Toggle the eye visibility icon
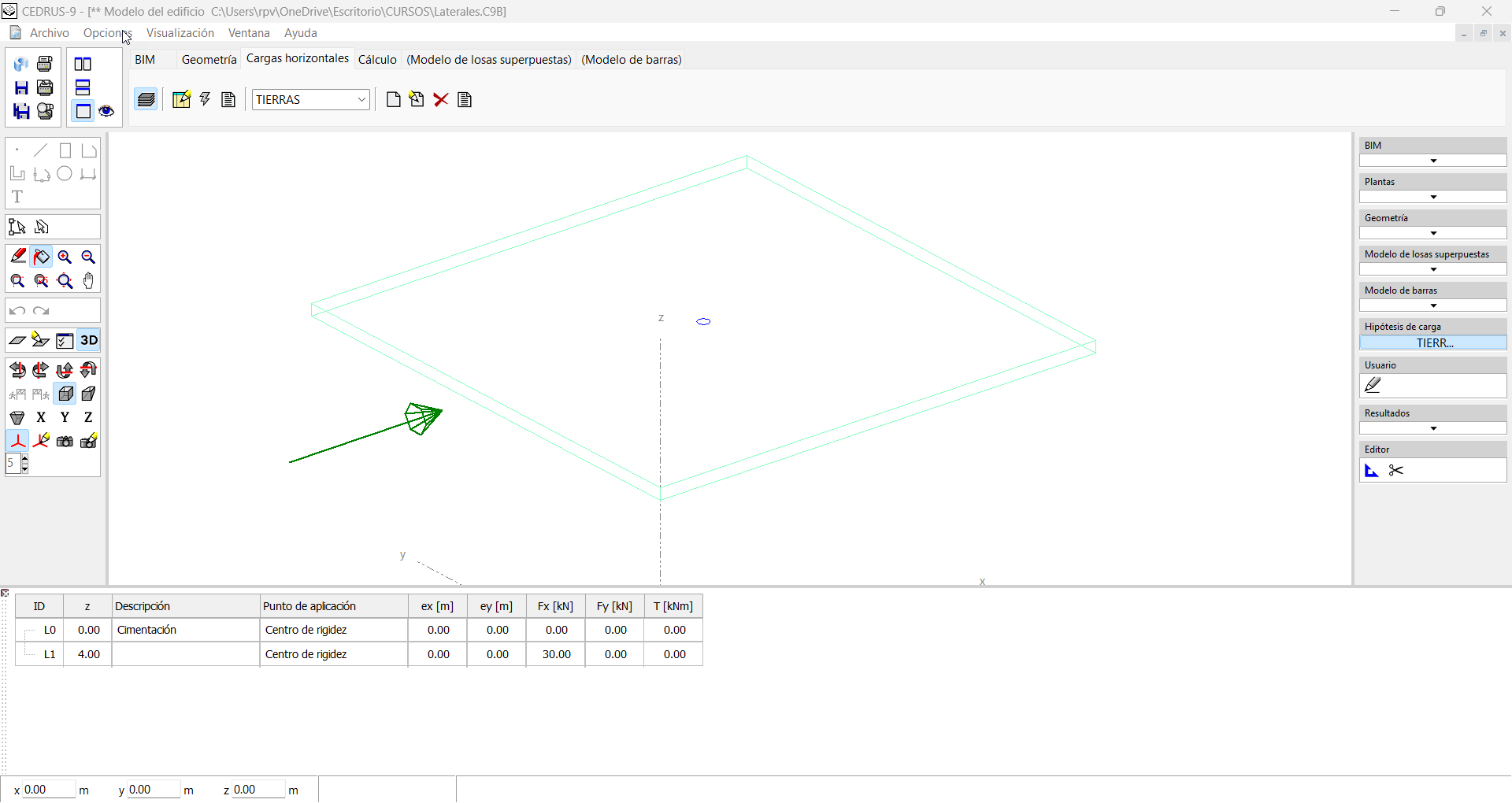Screen dimensions: 1512x803 pyautogui.click(x=106, y=111)
